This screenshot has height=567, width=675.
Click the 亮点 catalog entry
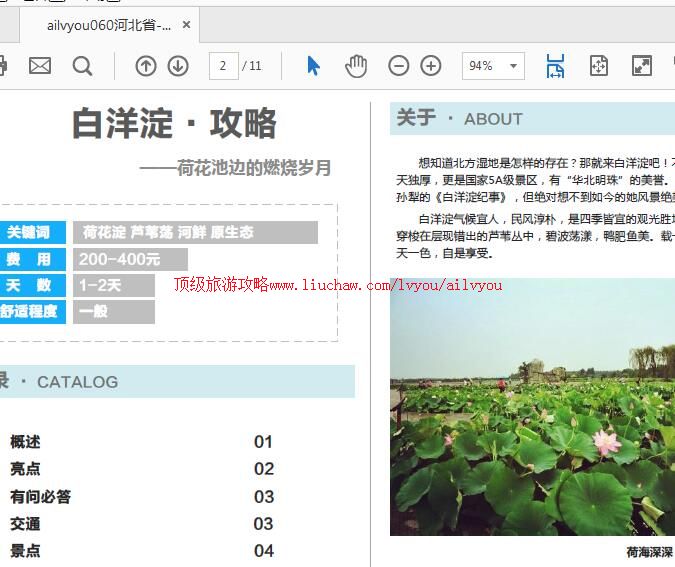click(x=26, y=469)
